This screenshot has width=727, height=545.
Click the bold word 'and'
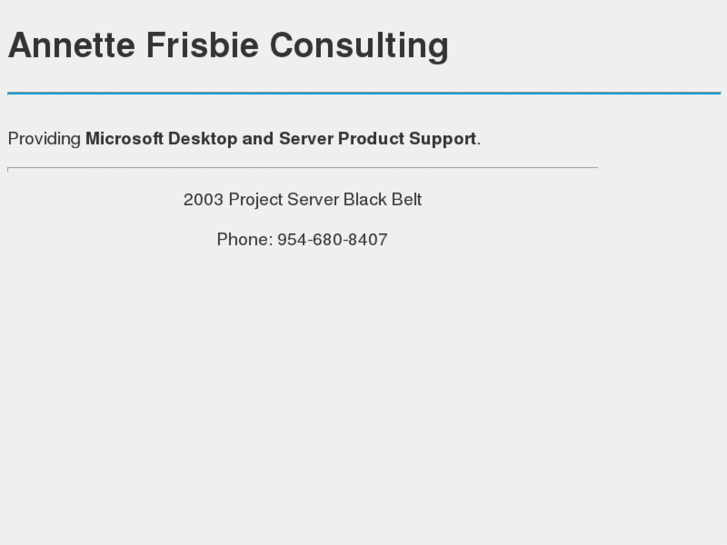tap(257, 139)
